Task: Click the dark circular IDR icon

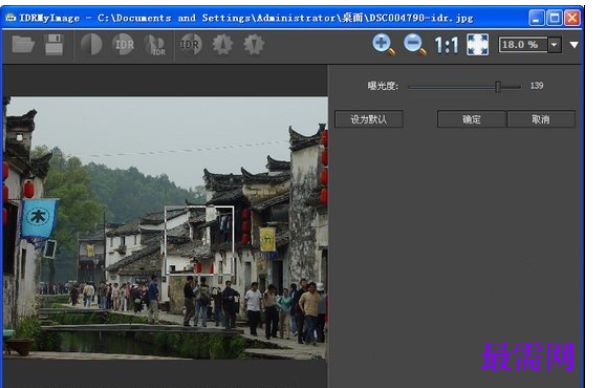Action: pyautogui.click(x=190, y=45)
